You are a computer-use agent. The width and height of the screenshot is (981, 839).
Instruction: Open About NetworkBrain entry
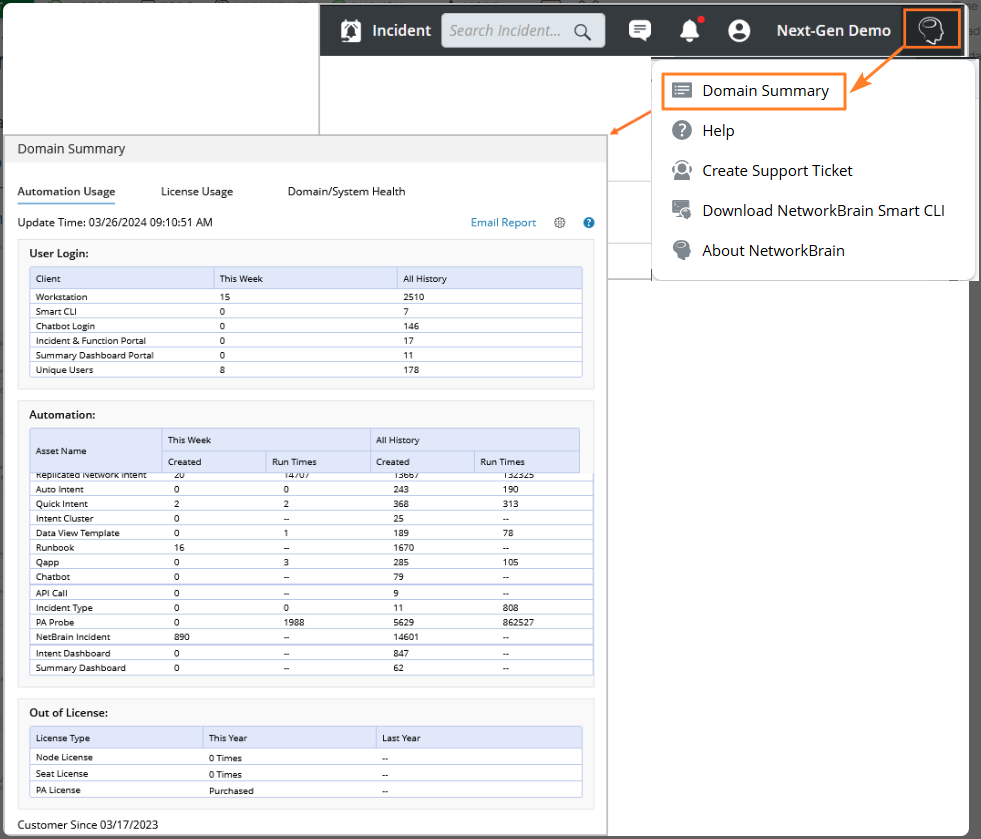[773, 251]
